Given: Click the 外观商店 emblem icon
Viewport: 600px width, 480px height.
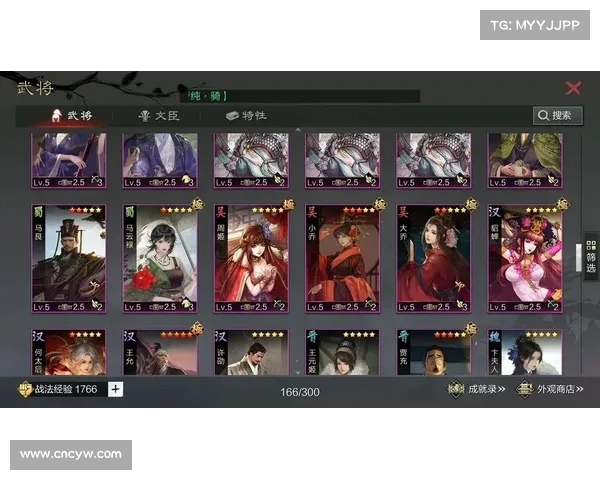Looking at the screenshot, I should [525, 389].
